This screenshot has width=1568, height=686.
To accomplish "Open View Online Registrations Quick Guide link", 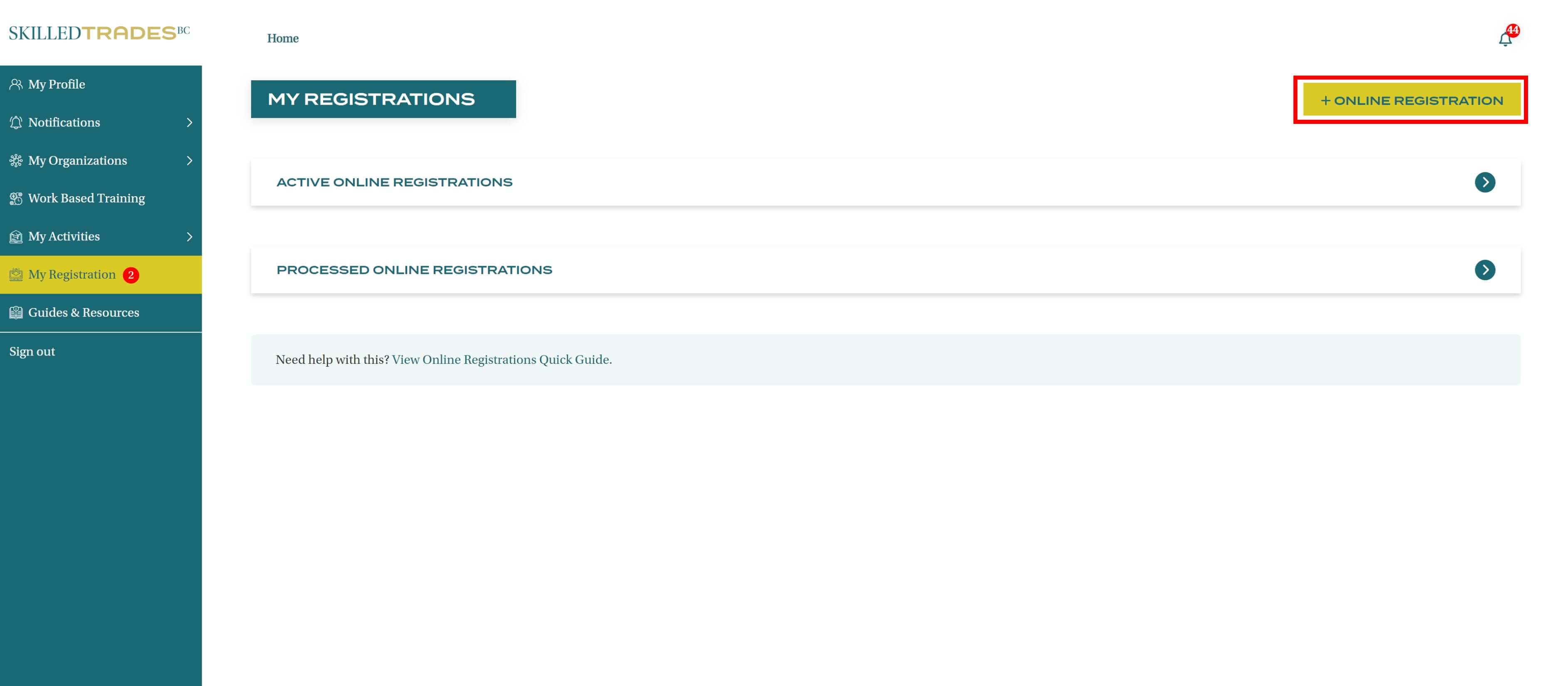I will 502,360.
